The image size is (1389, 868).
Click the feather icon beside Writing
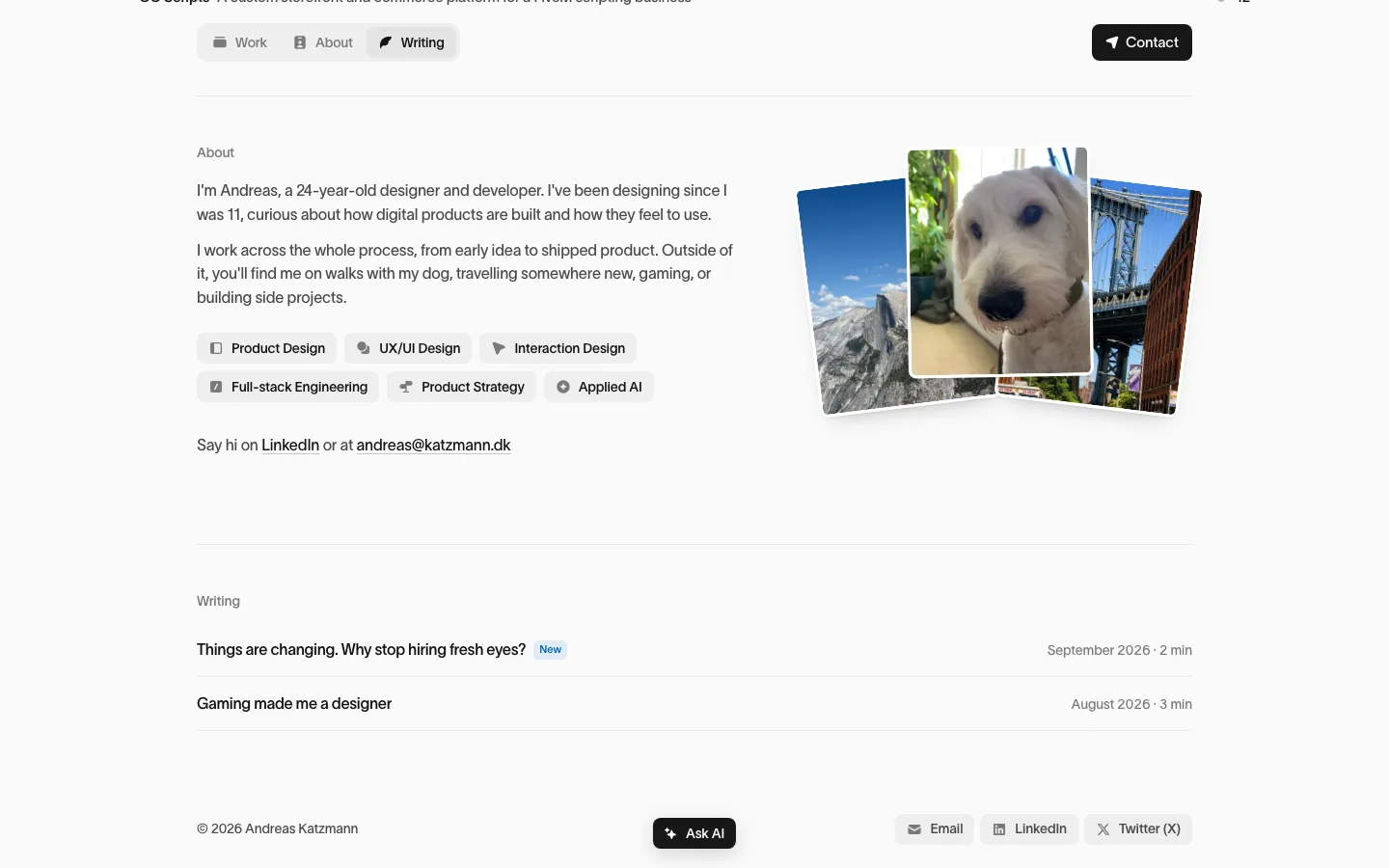[386, 42]
